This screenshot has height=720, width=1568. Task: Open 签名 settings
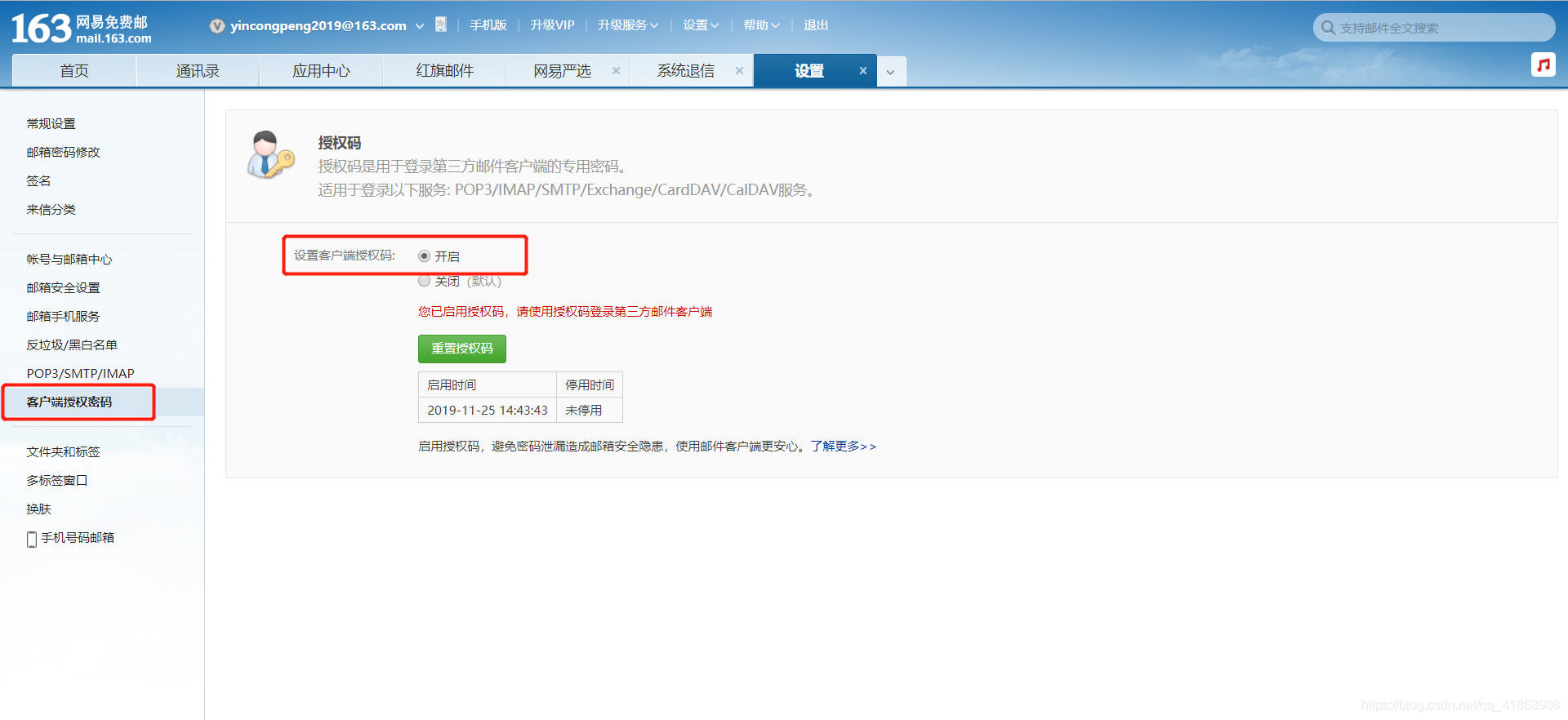38,181
